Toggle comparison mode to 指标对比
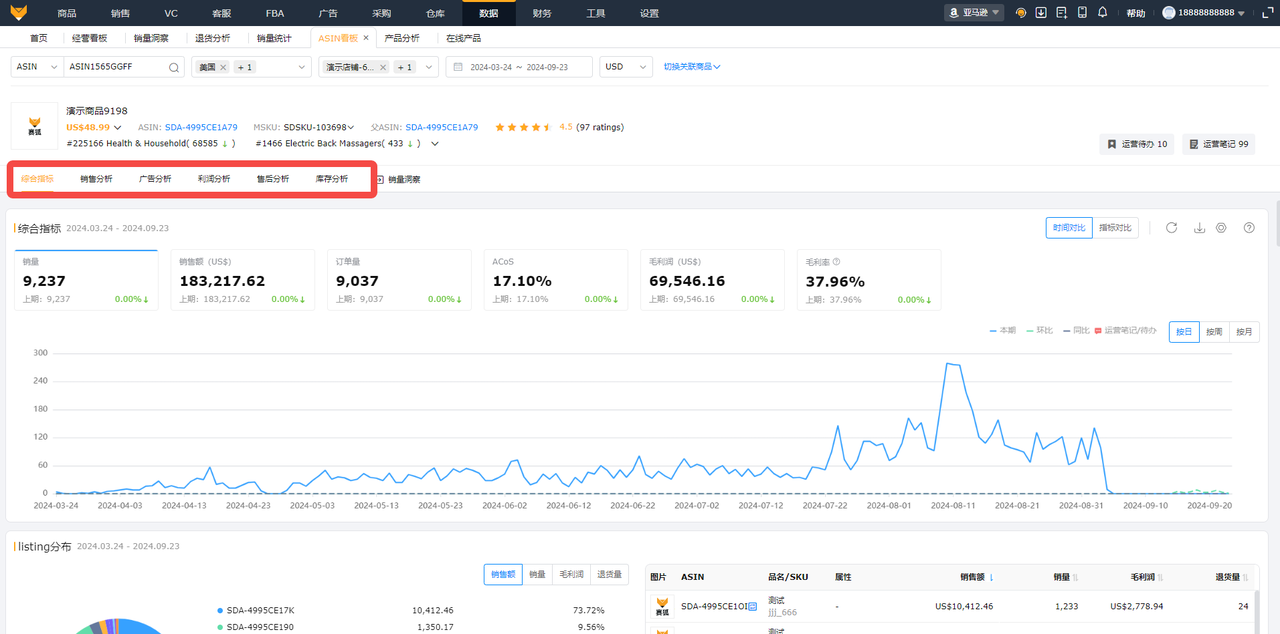Screen dimensions: 1280x634 (1116, 228)
